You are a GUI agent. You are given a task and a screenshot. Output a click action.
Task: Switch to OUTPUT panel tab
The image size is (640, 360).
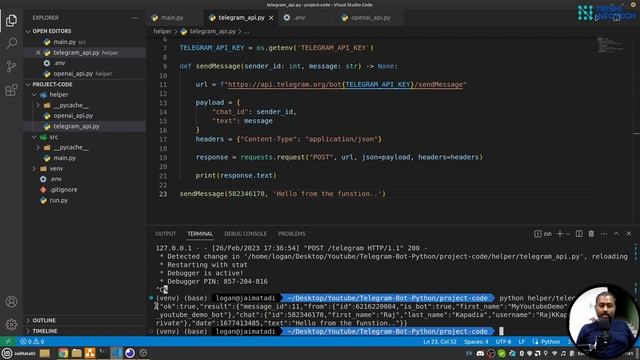(x=165, y=233)
